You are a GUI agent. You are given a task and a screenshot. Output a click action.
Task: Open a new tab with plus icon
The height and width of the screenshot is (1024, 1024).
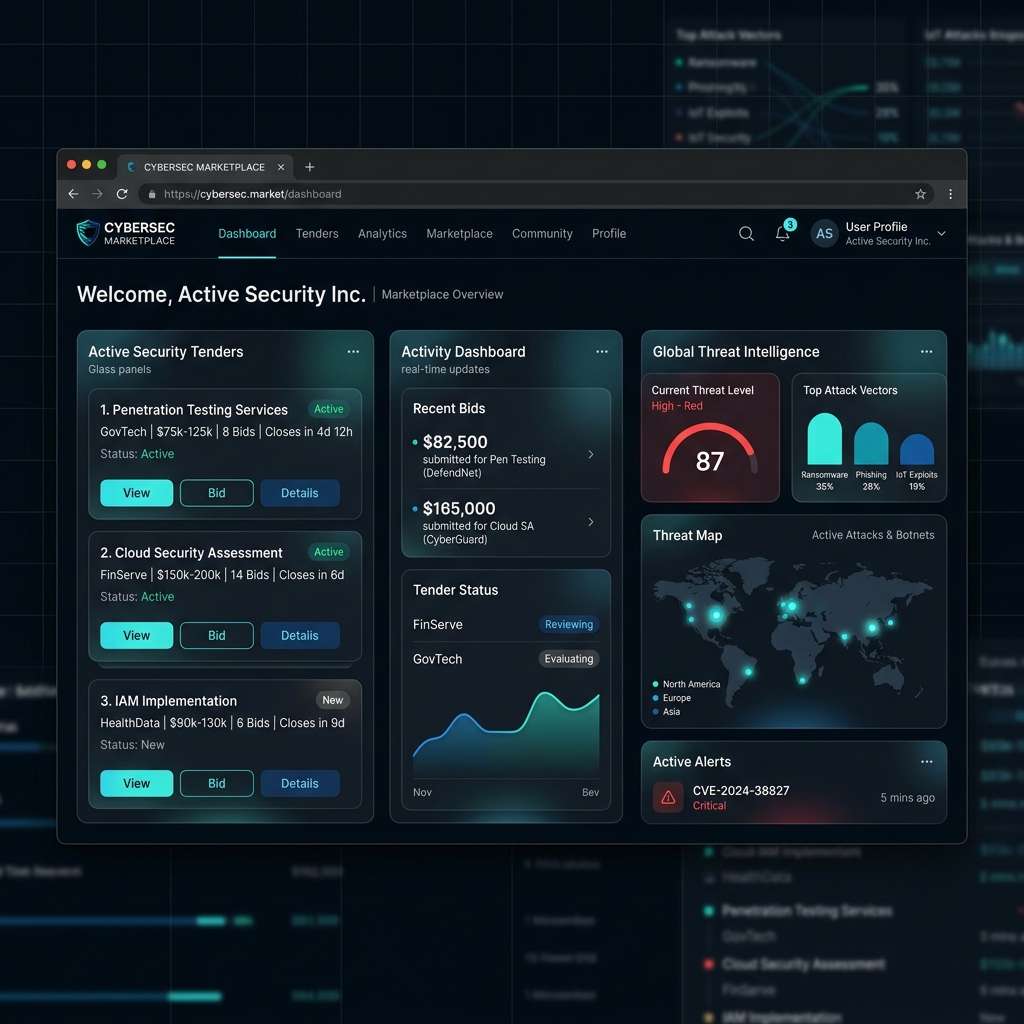310,167
